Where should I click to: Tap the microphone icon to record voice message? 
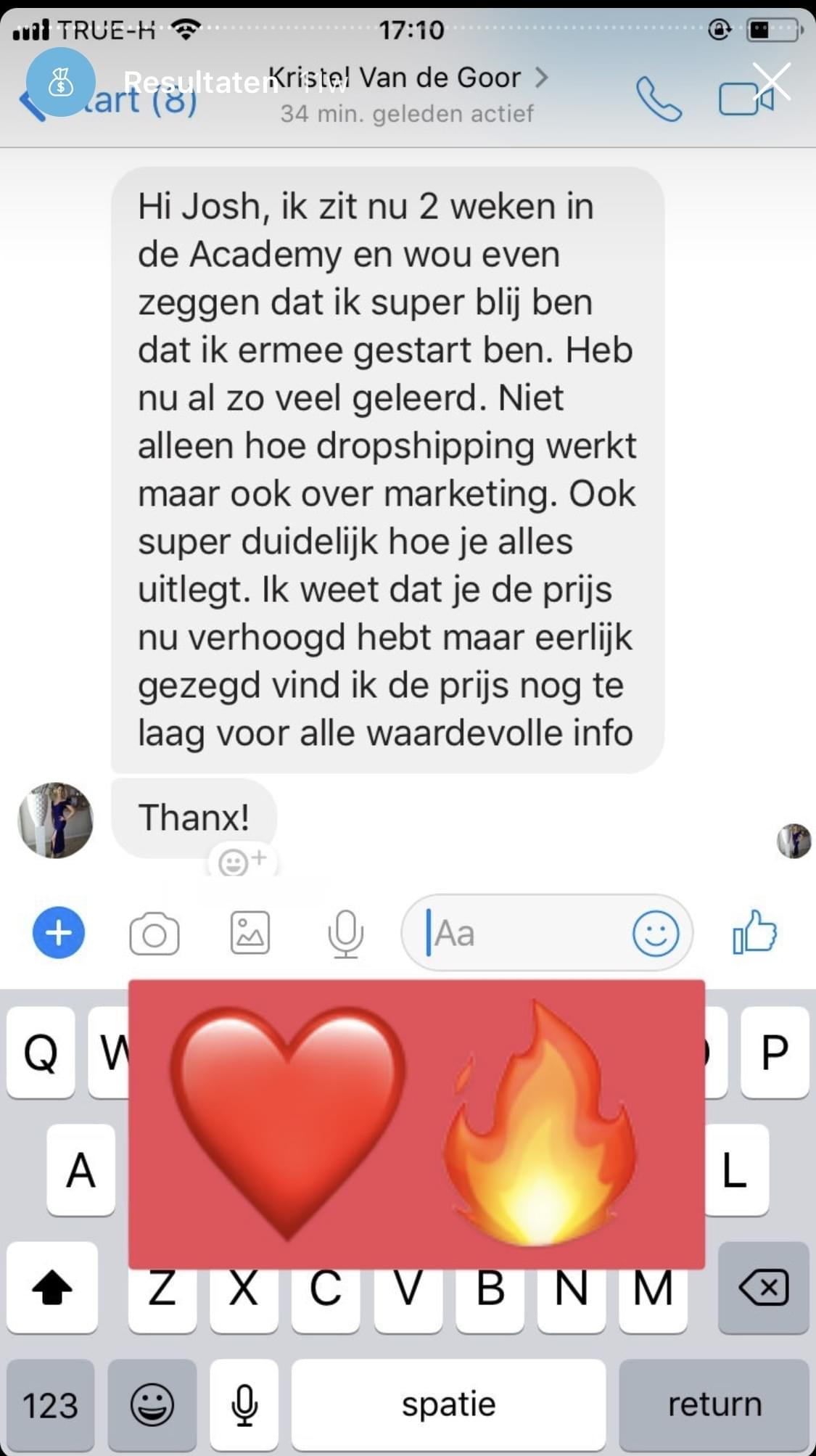click(345, 933)
